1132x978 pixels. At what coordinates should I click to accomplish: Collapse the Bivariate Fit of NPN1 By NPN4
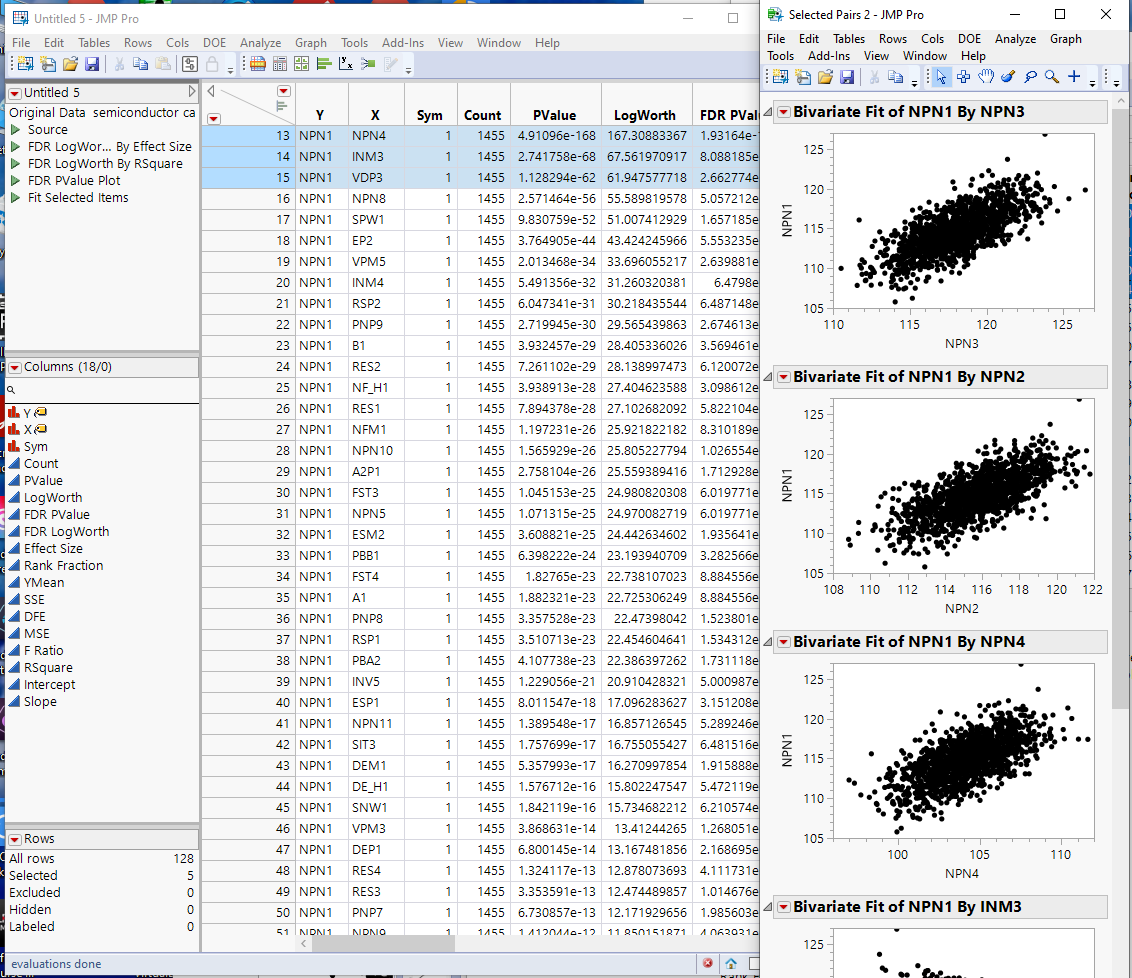[x=769, y=641]
